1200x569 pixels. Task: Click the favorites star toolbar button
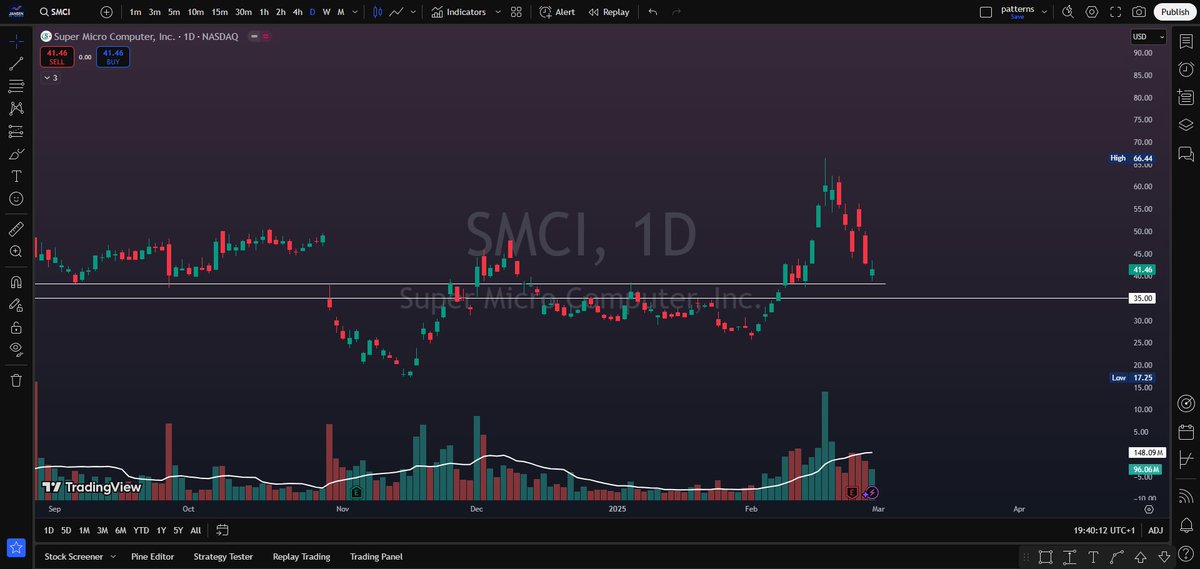[16, 547]
